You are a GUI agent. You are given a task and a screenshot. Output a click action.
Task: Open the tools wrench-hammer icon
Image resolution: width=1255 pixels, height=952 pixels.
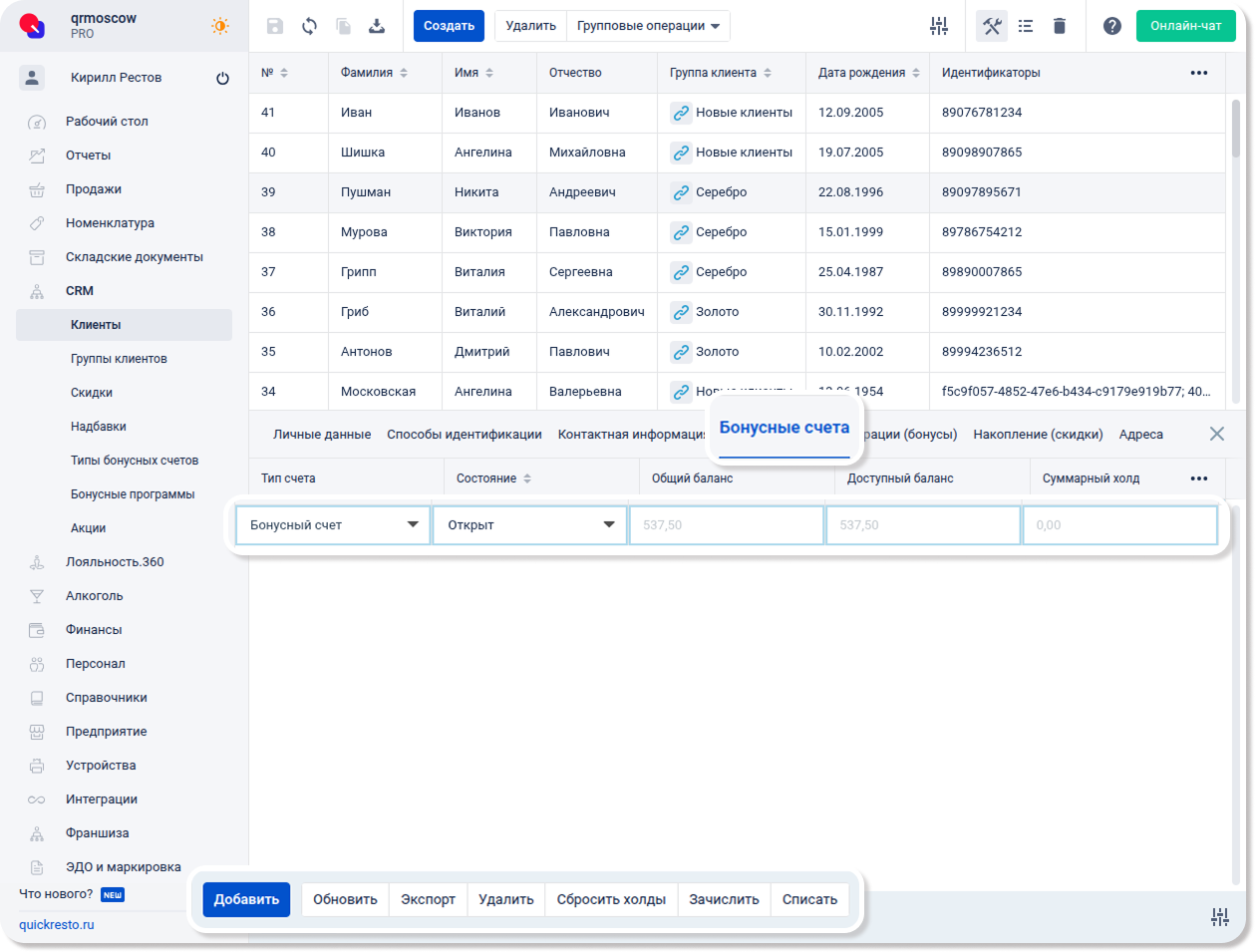[x=992, y=26]
